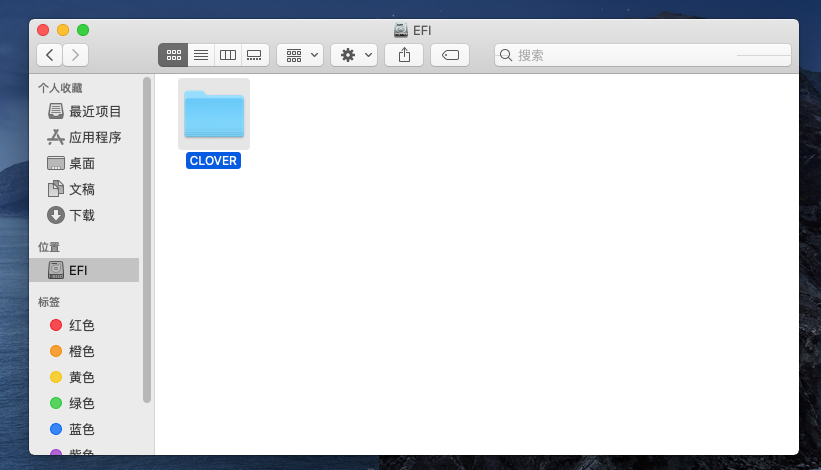Close the EFI Finder window
This screenshot has width=821, height=470.
[x=43, y=30]
